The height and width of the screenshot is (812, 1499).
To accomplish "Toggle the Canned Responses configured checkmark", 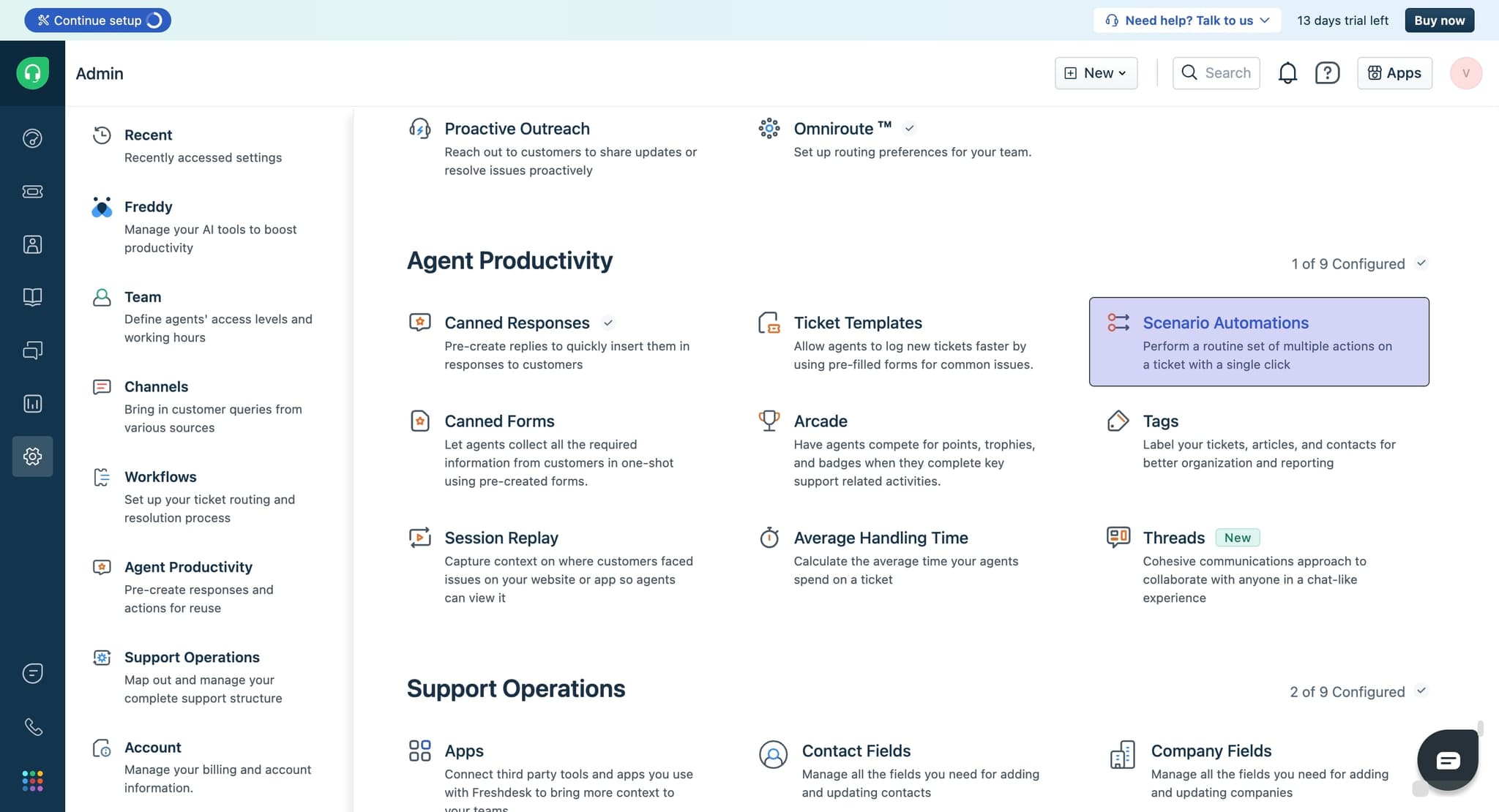I will [609, 322].
